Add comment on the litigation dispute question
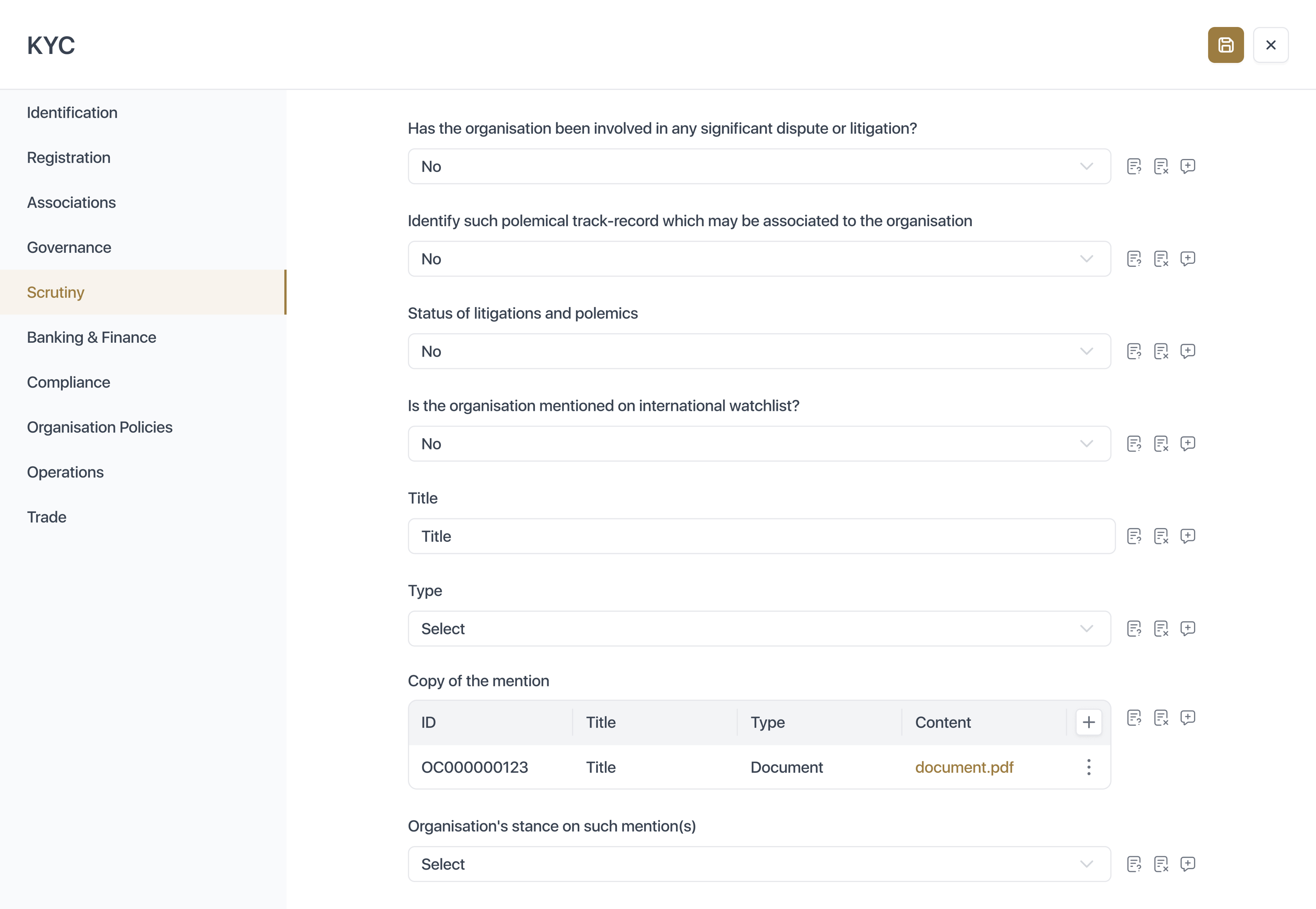1316x909 pixels. click(1187, 166)
